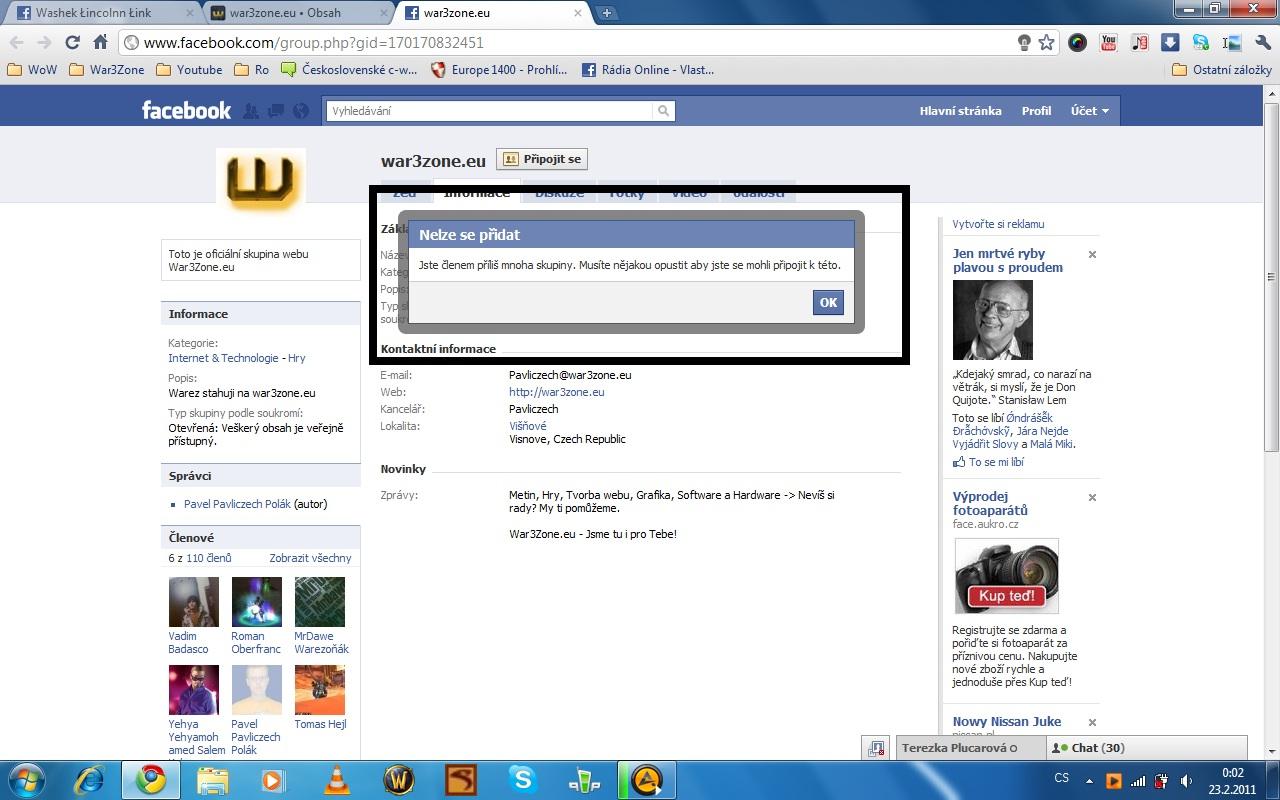Open the browser Home page icon

tap(100, 43)
